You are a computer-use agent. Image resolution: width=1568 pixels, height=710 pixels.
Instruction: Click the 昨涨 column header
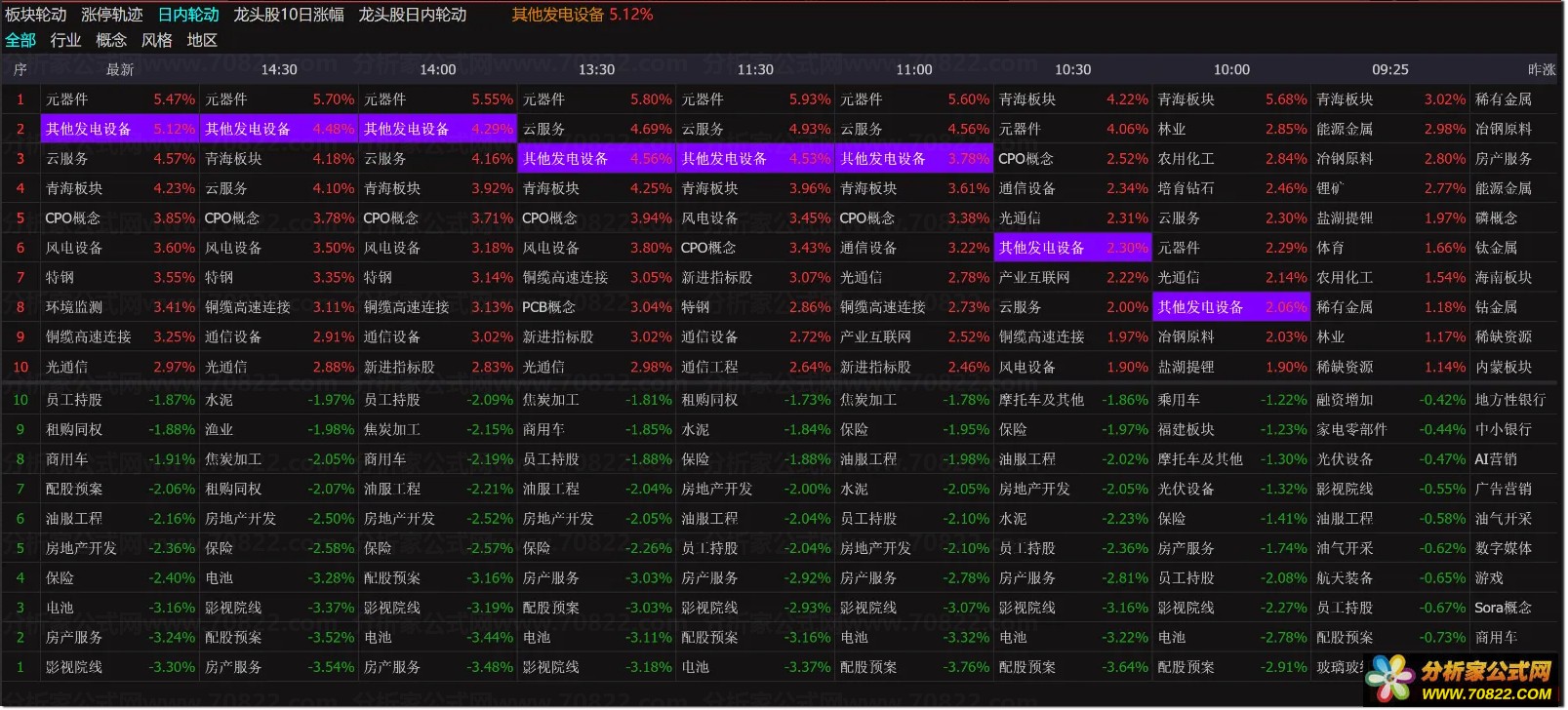click(x=1542, y=69)
